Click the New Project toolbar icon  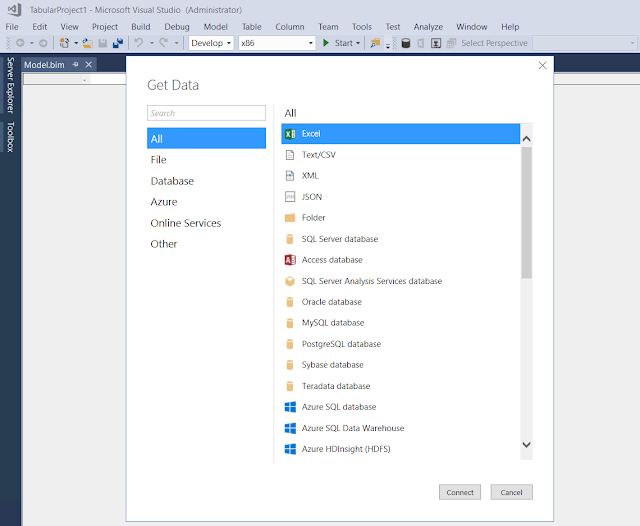pyautogui.click(x=64, y=43)
